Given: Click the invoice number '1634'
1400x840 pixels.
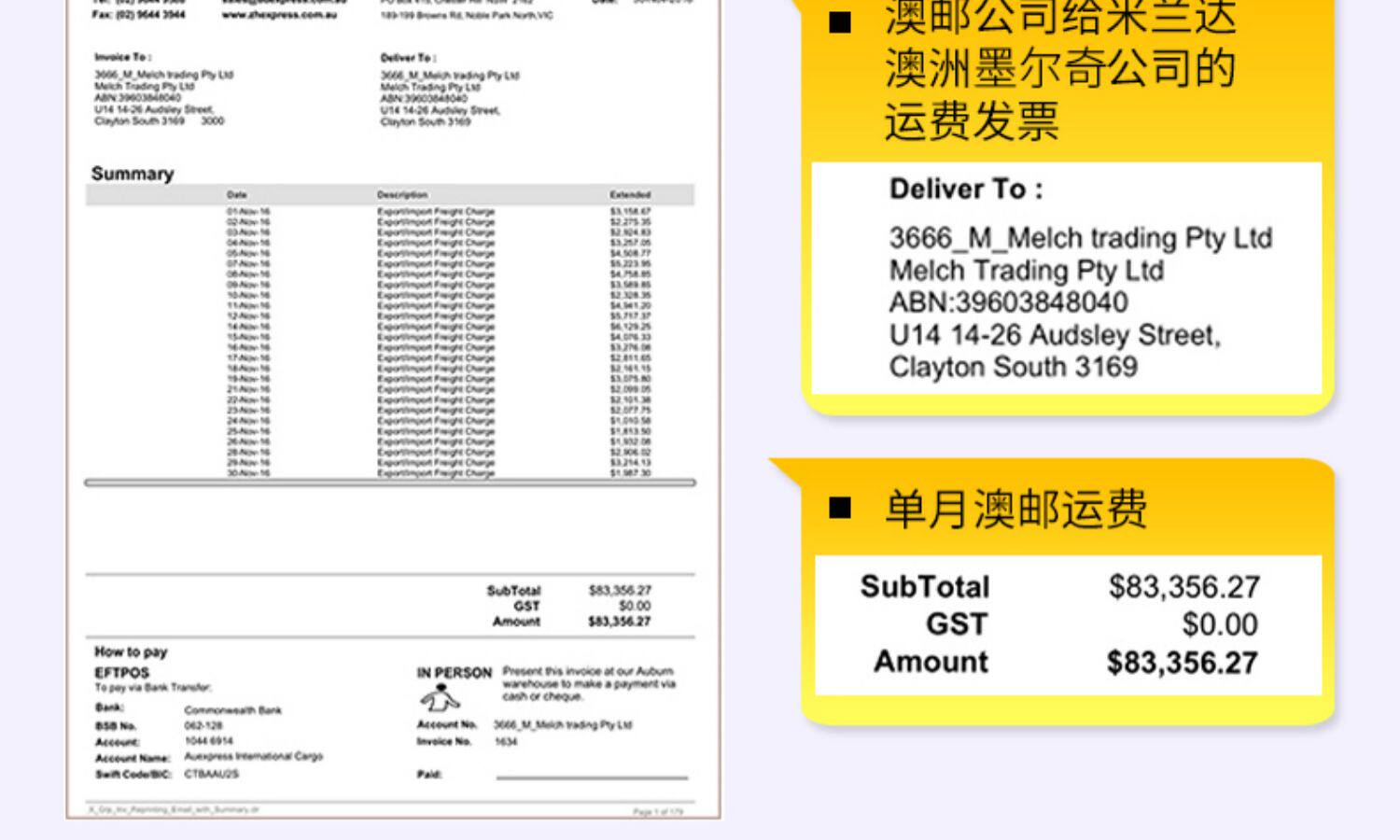Looking at the screenshot, I should [x=506, y=742].
